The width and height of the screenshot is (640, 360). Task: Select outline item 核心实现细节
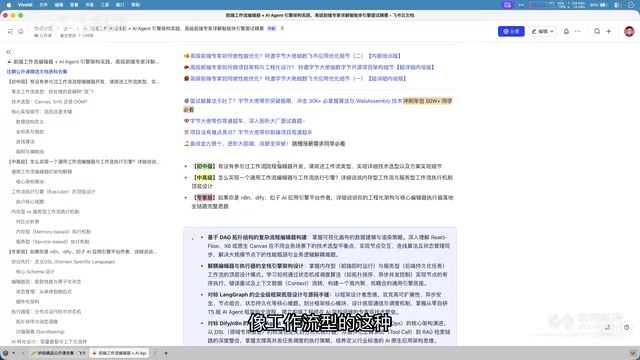point(42,111)
